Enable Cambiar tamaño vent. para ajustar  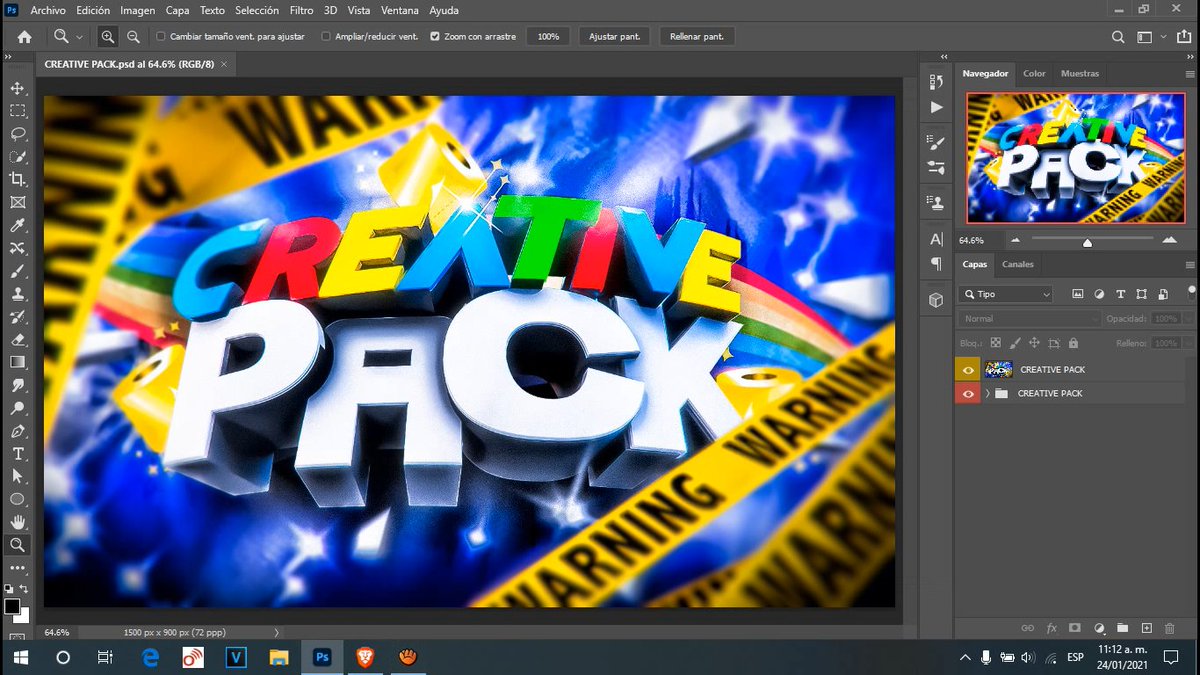coord(159,36)
